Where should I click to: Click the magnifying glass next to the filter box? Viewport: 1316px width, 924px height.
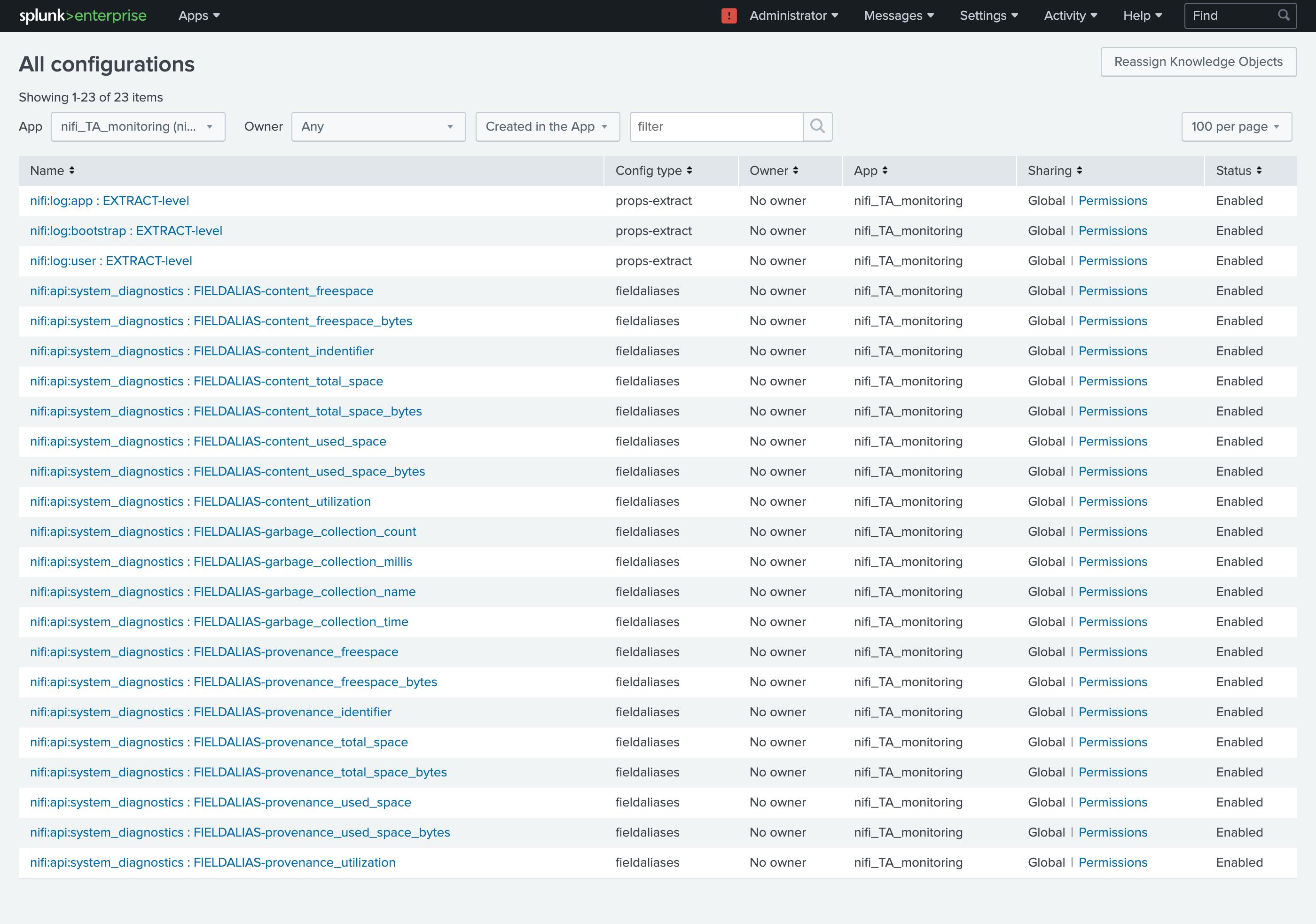817,127
